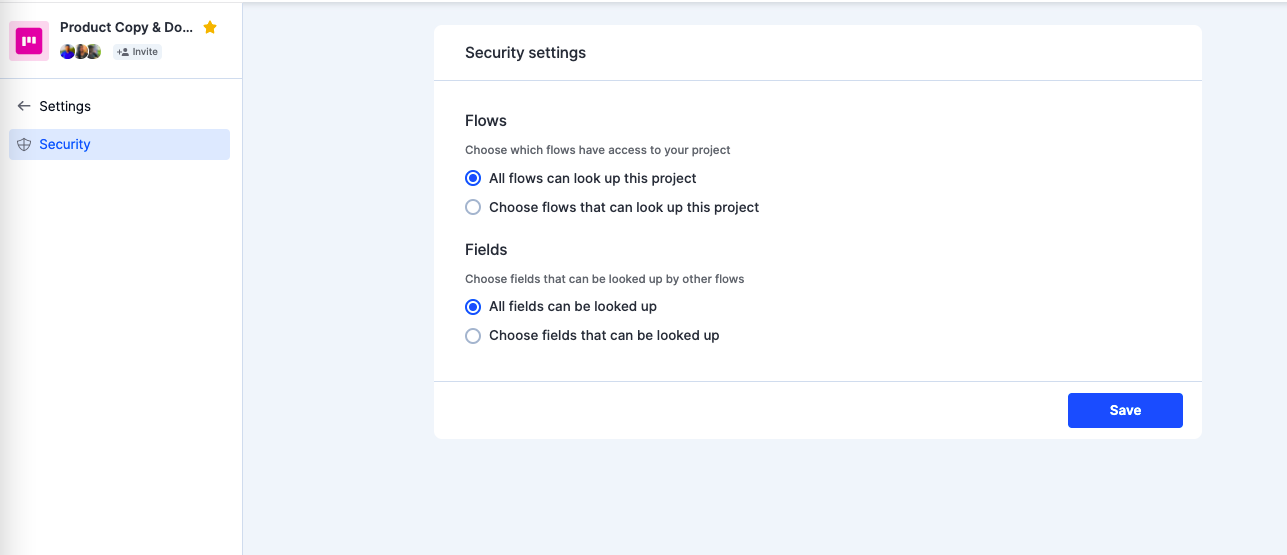Select All fields can be looked up

(473, 306)
